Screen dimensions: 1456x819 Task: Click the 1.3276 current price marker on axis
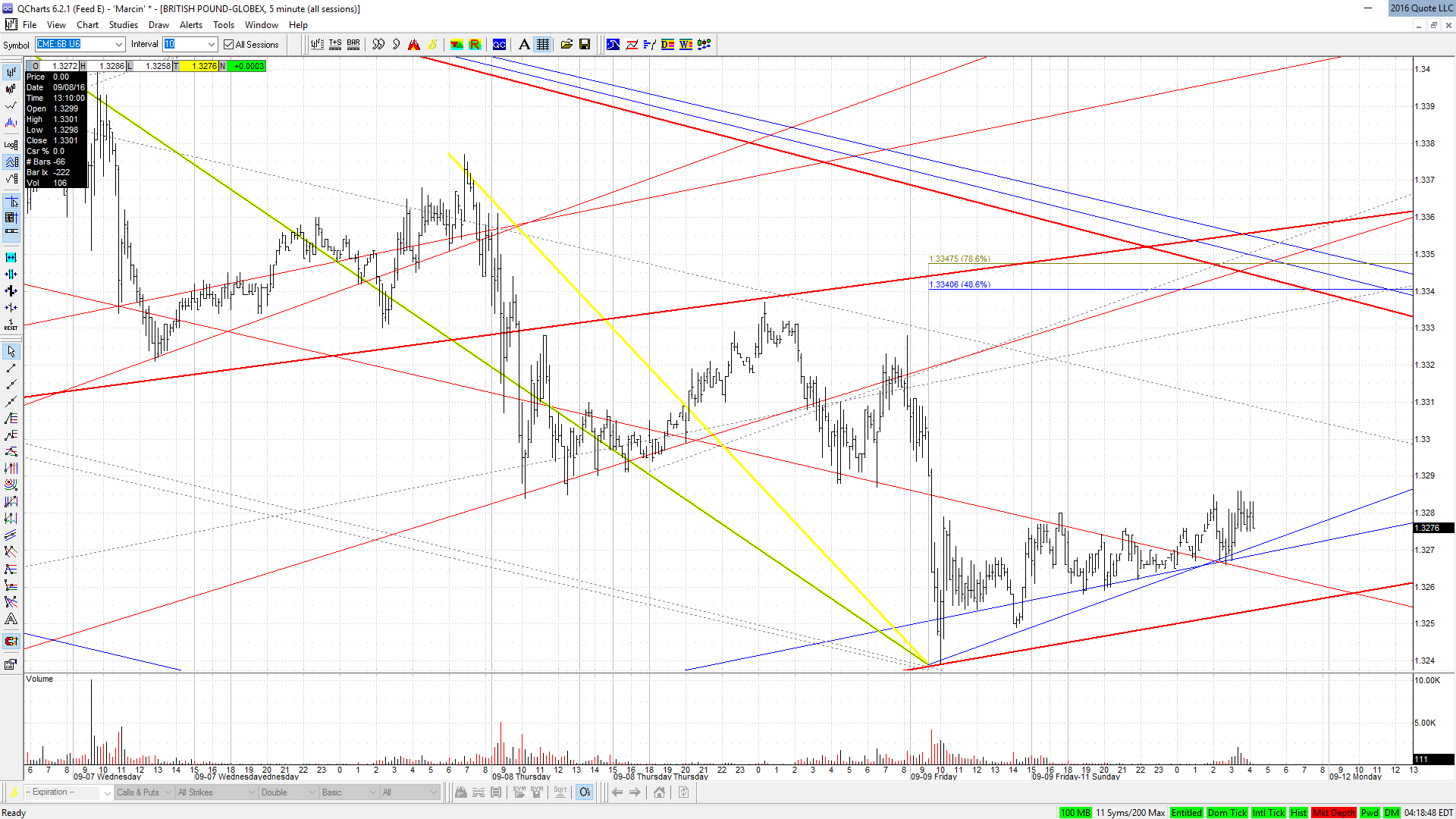click(1433, 528)
